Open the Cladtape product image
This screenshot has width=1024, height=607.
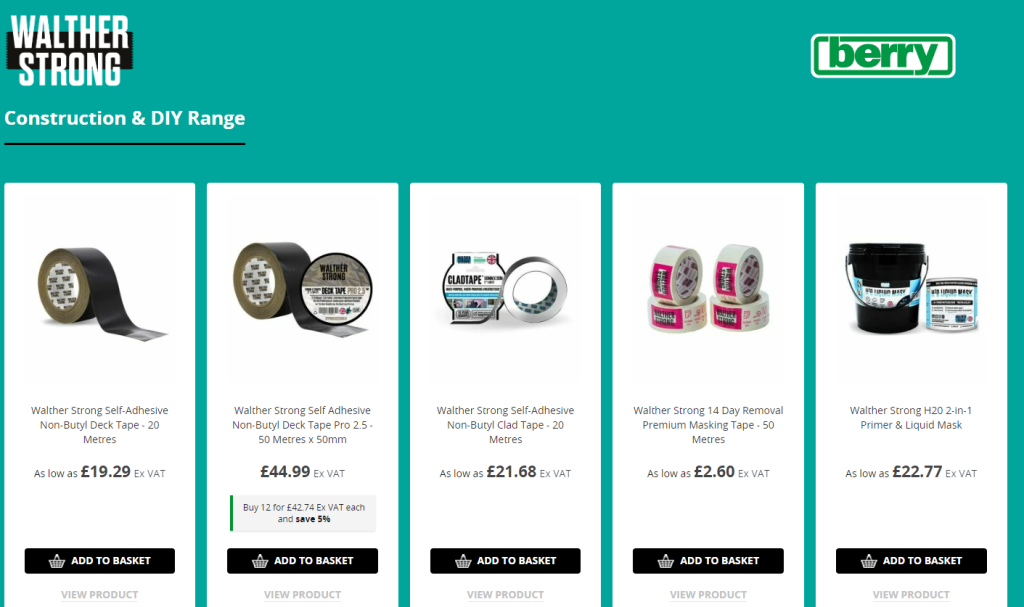tap(505, 291)
